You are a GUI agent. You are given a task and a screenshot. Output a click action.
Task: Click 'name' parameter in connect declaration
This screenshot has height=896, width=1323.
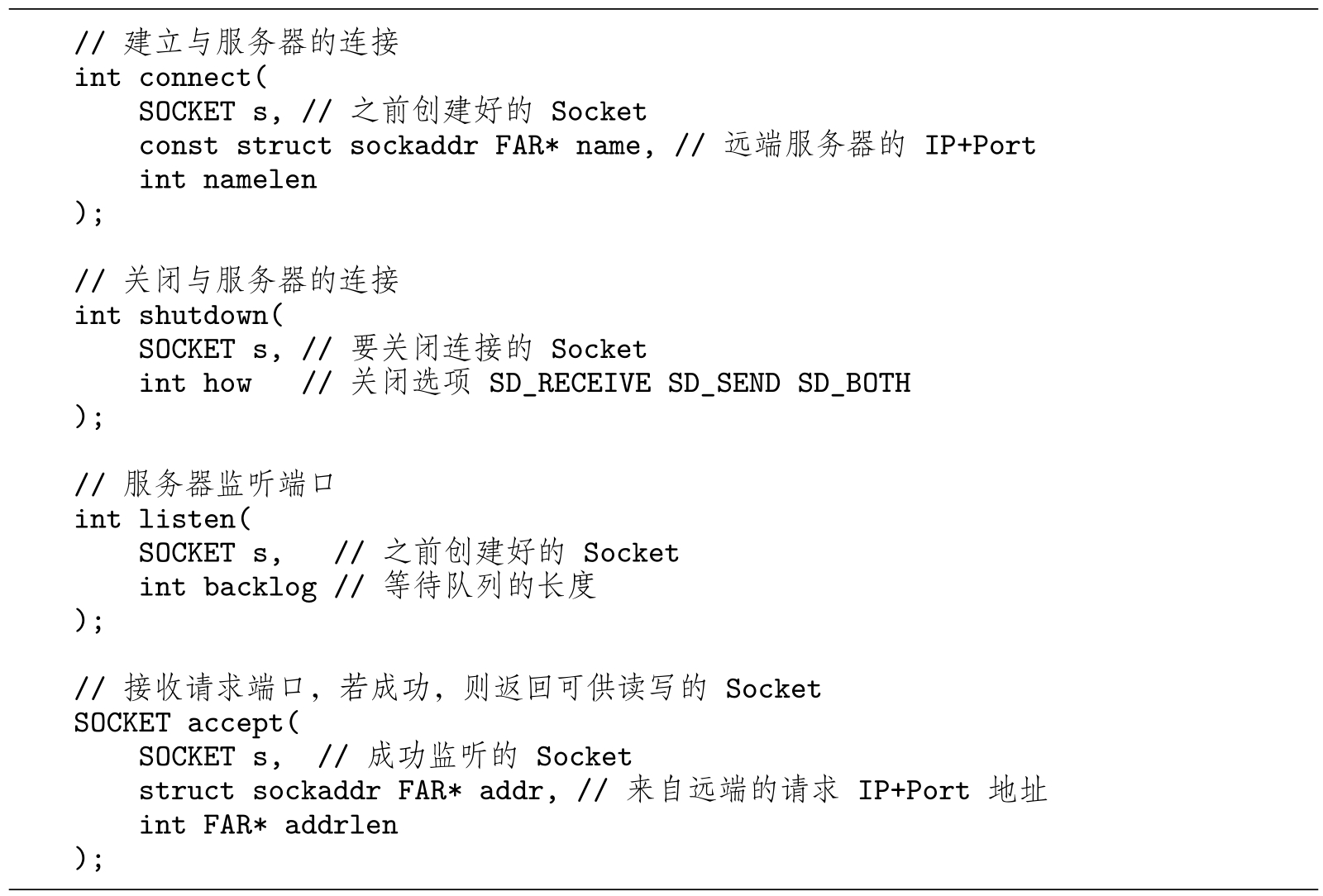[x=608, y=145]
